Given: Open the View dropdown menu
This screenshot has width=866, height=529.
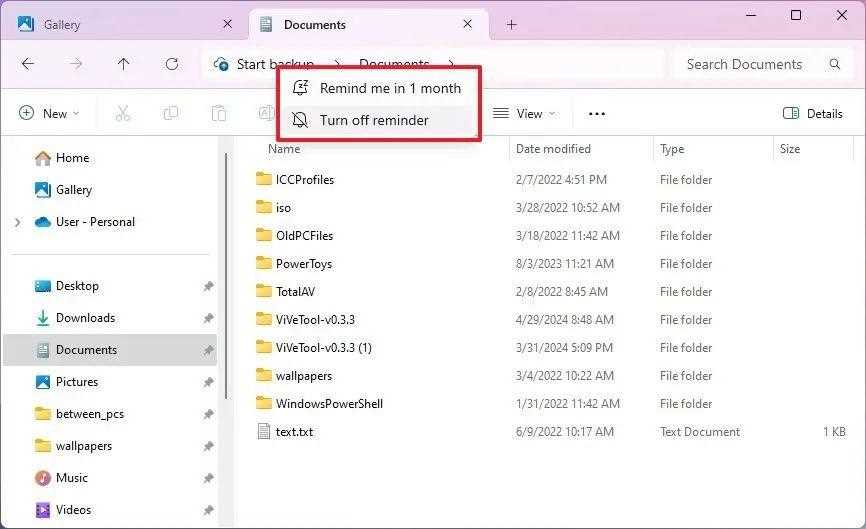Looking at the screenshot, I should pyautogui.click(x=524, y=114).
